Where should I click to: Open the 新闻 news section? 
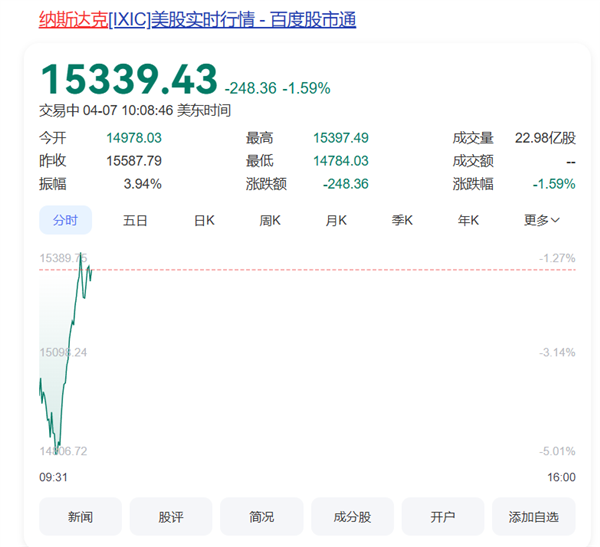[x=80, y=517]
